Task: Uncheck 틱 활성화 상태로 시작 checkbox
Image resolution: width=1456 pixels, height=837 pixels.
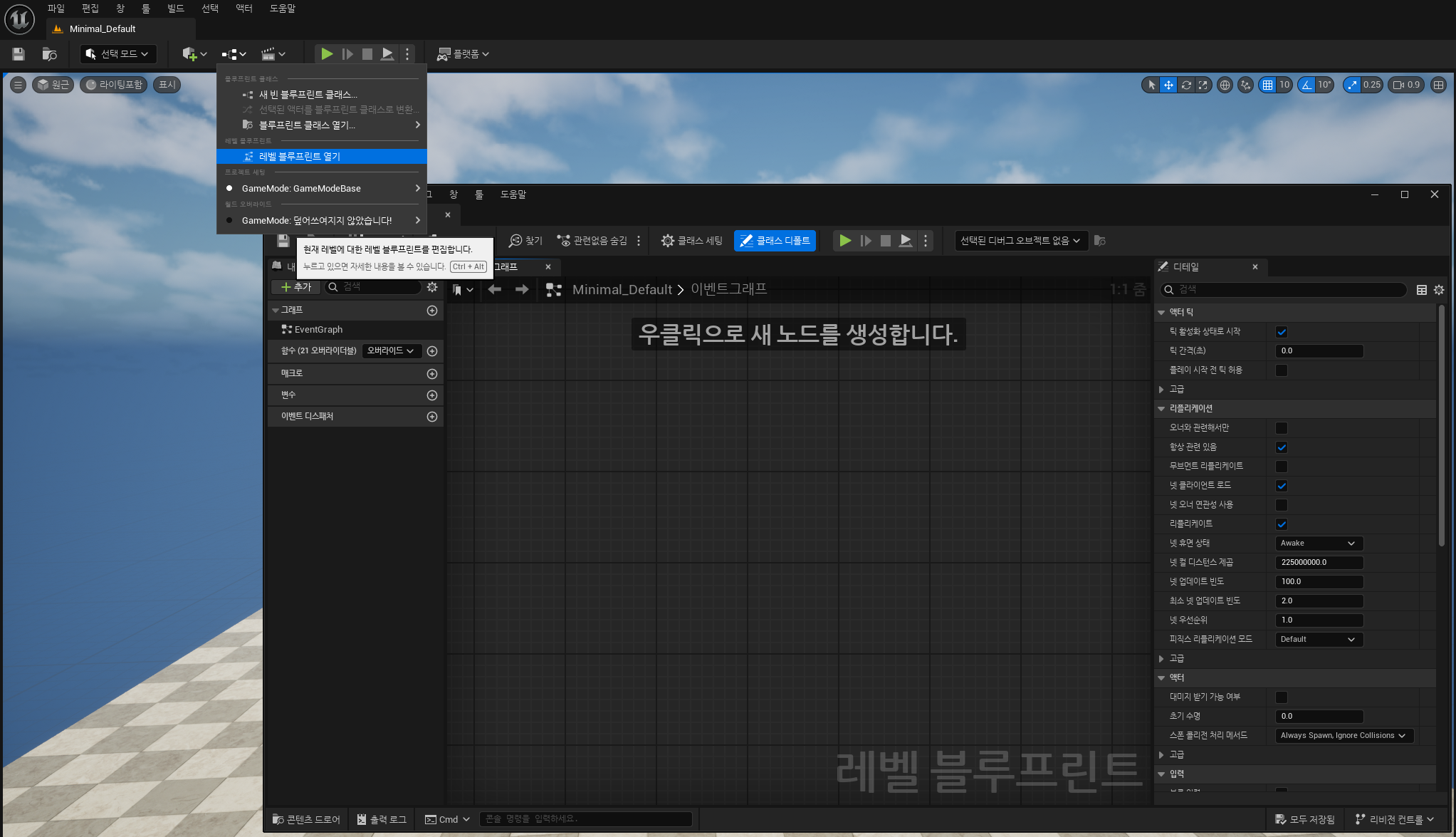Action: click(x=1281, y=332)
